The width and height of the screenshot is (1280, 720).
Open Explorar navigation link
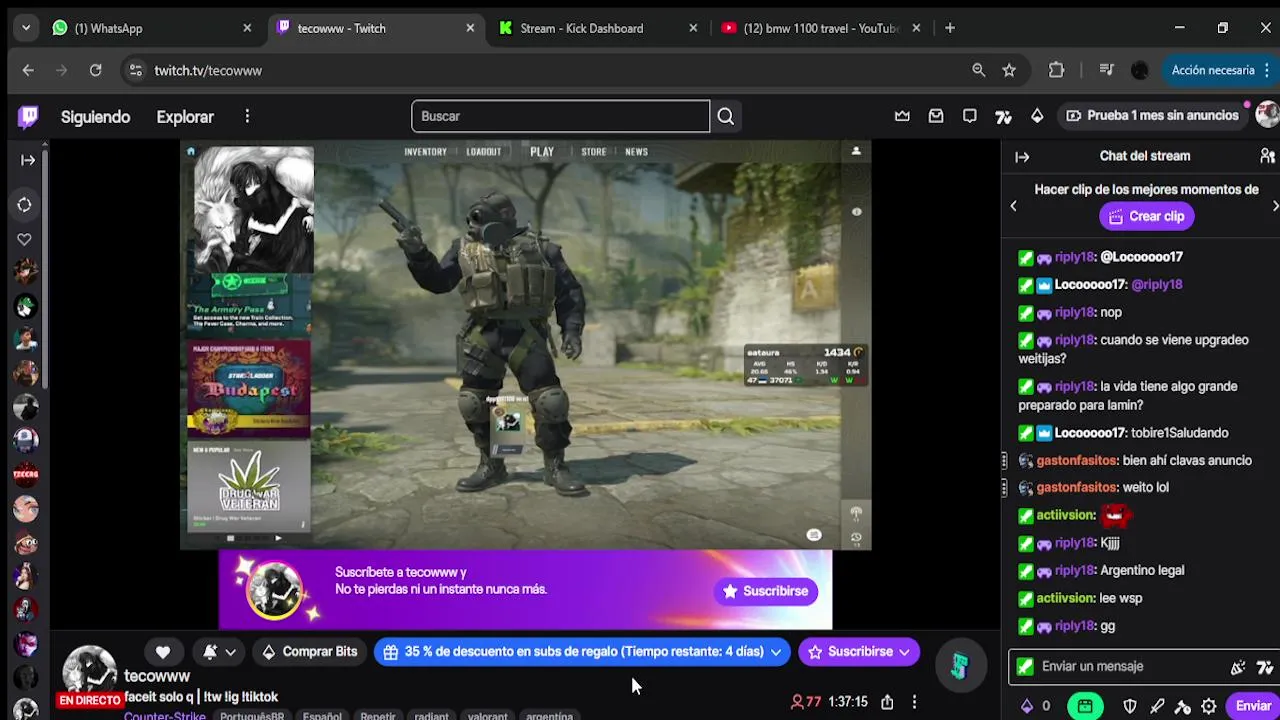click(x=185, y=117)
